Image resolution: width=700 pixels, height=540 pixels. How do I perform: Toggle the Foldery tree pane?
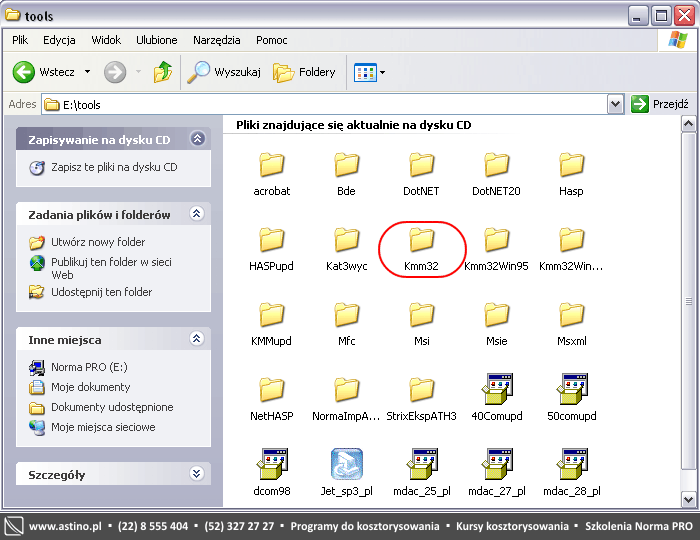(x=304, y=72)
